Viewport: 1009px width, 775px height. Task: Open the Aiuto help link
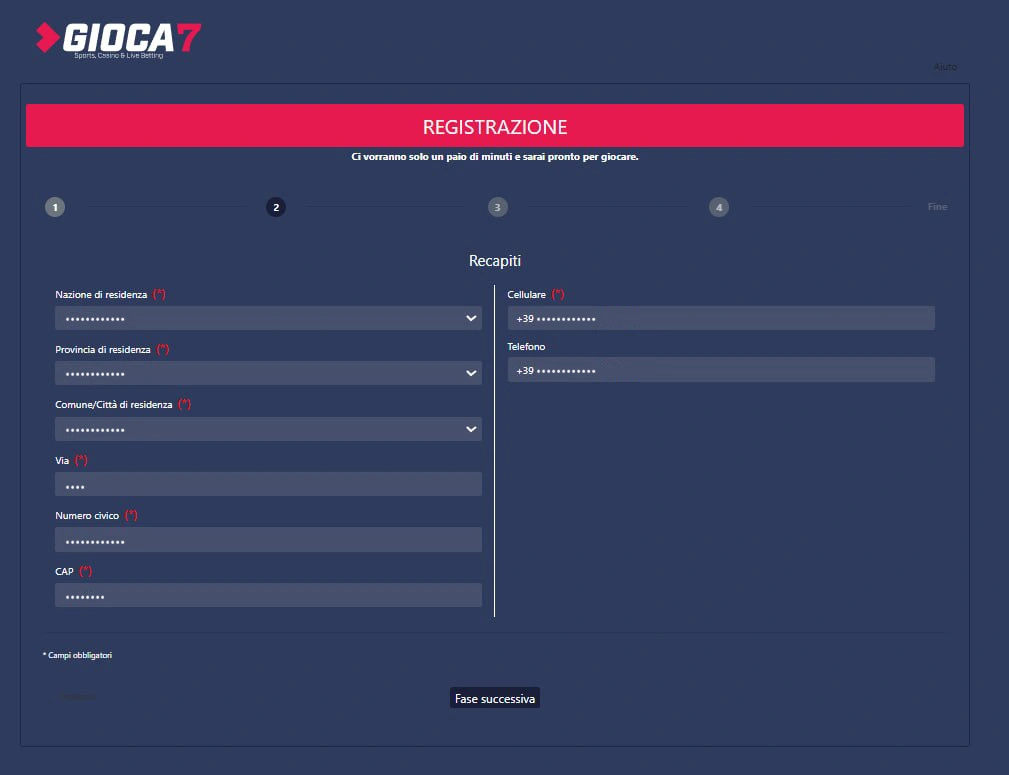(945, 67)
